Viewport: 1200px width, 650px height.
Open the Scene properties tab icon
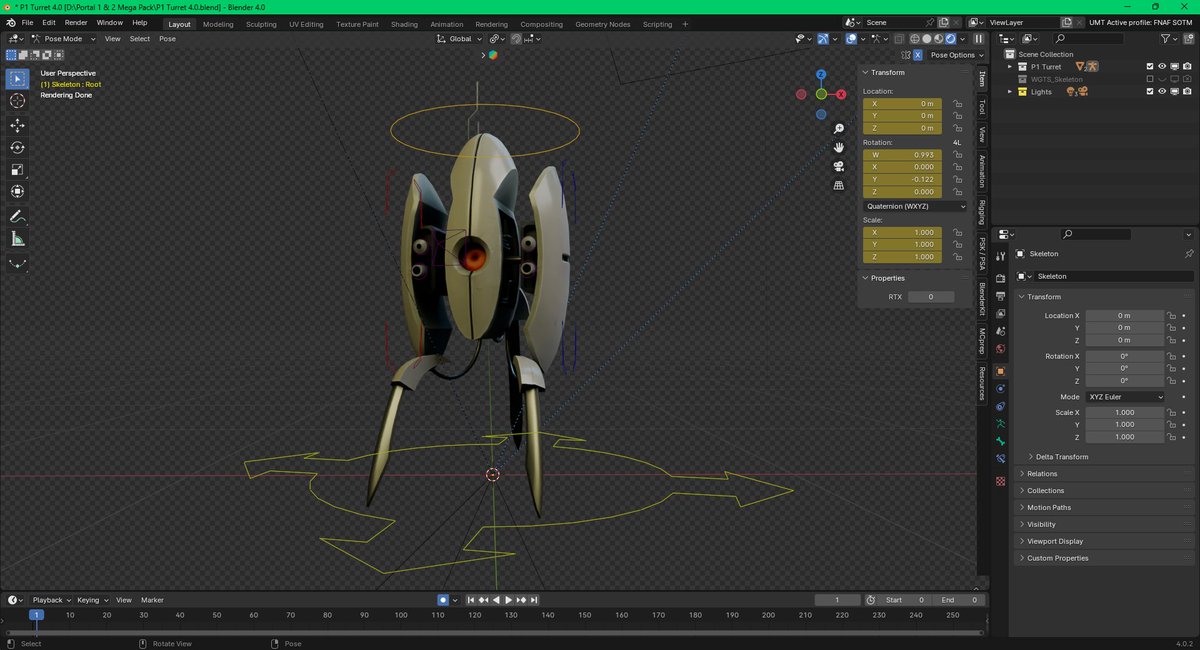click(x=1001, y=331)
